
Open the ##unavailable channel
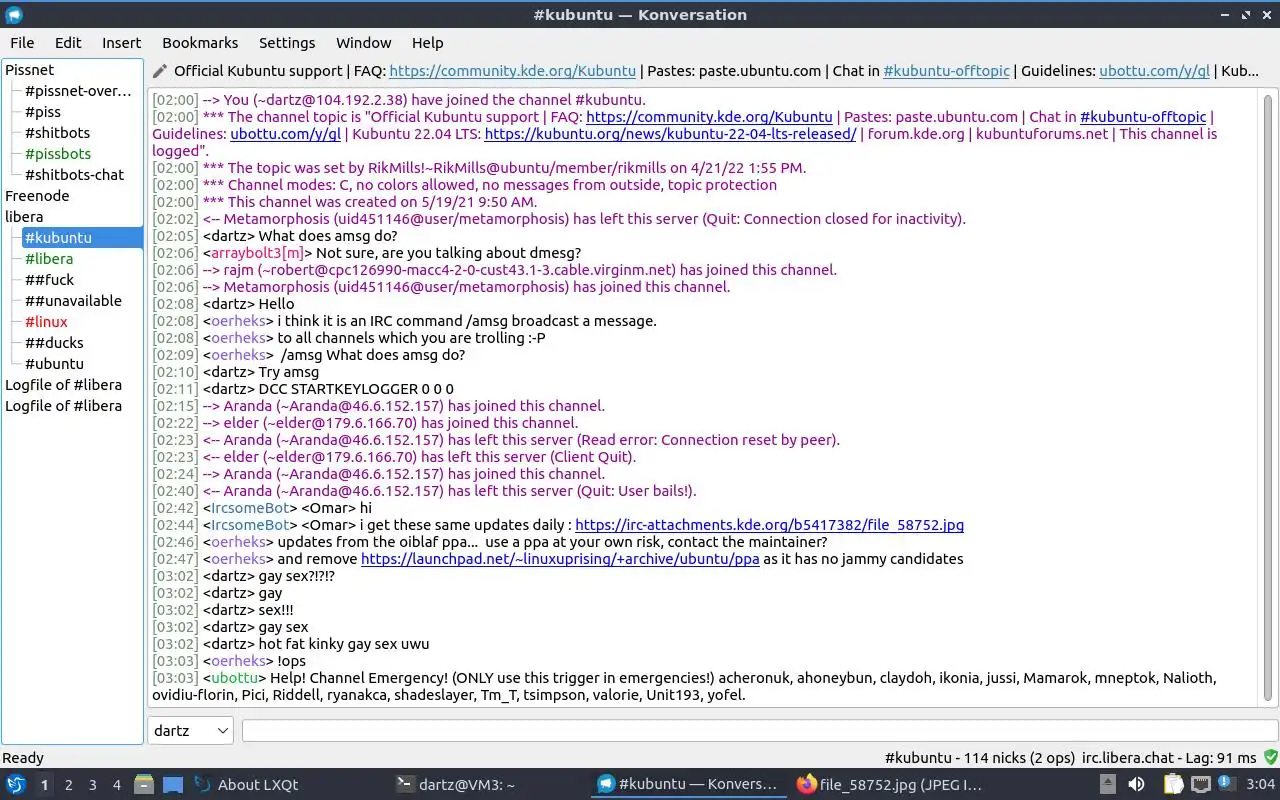(x=73, y=301)
